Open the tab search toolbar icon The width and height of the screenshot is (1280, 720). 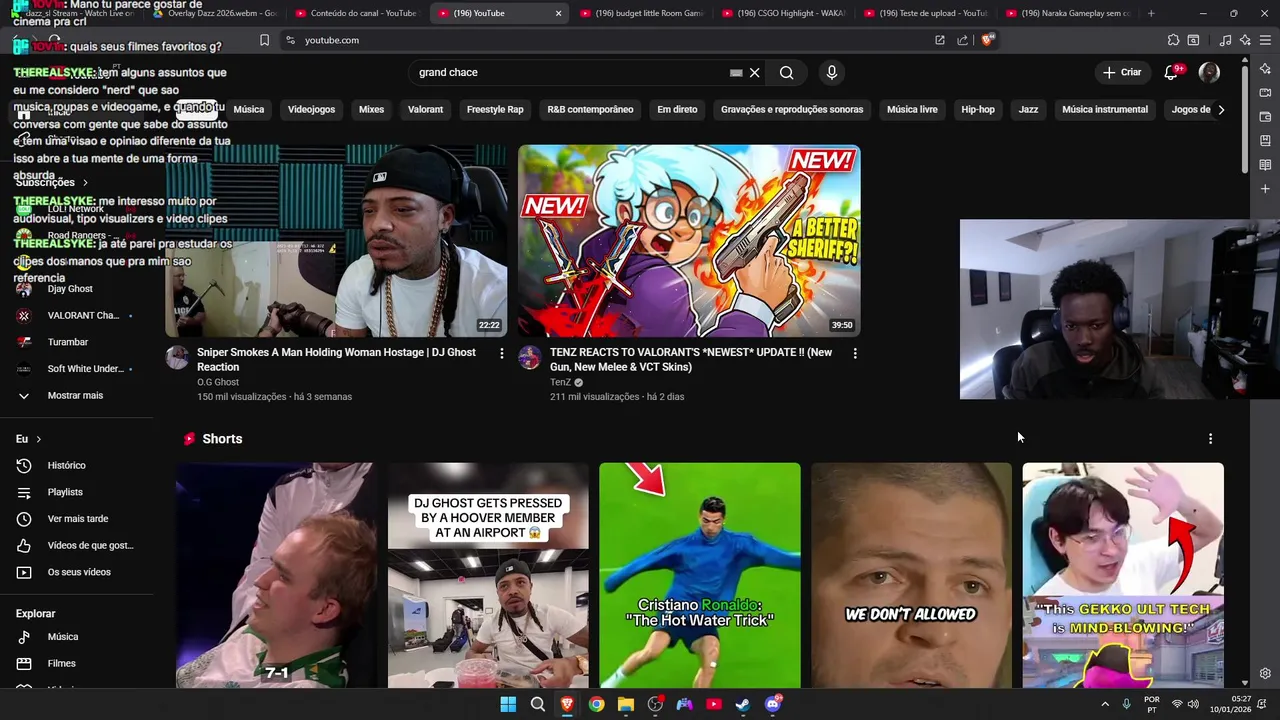[1193, 40]
